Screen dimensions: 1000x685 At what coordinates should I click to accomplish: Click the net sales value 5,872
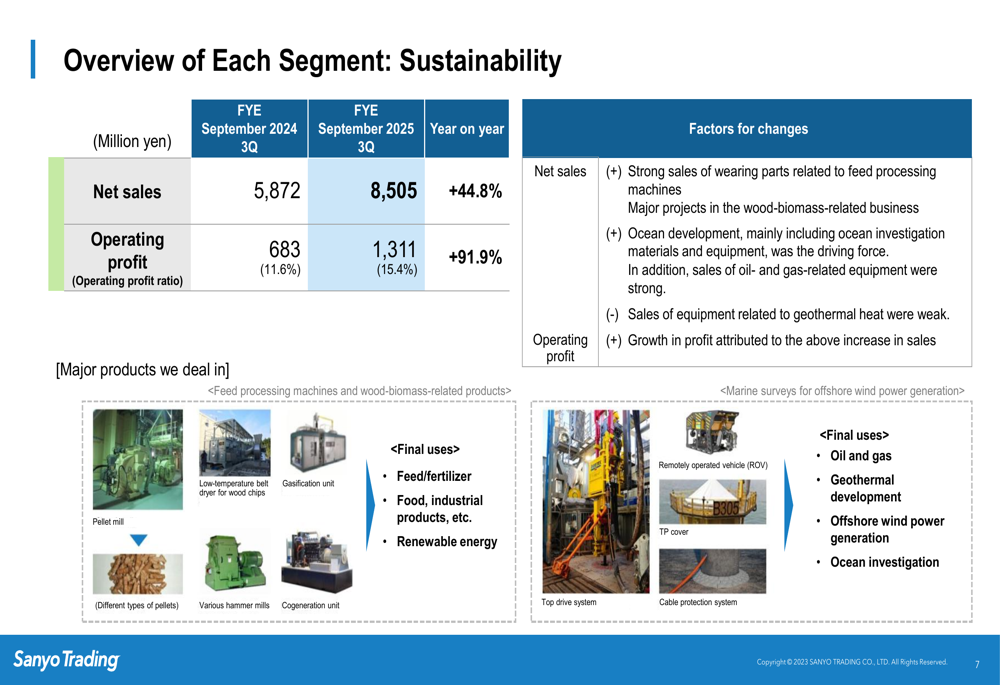click(x=277, y=190)
